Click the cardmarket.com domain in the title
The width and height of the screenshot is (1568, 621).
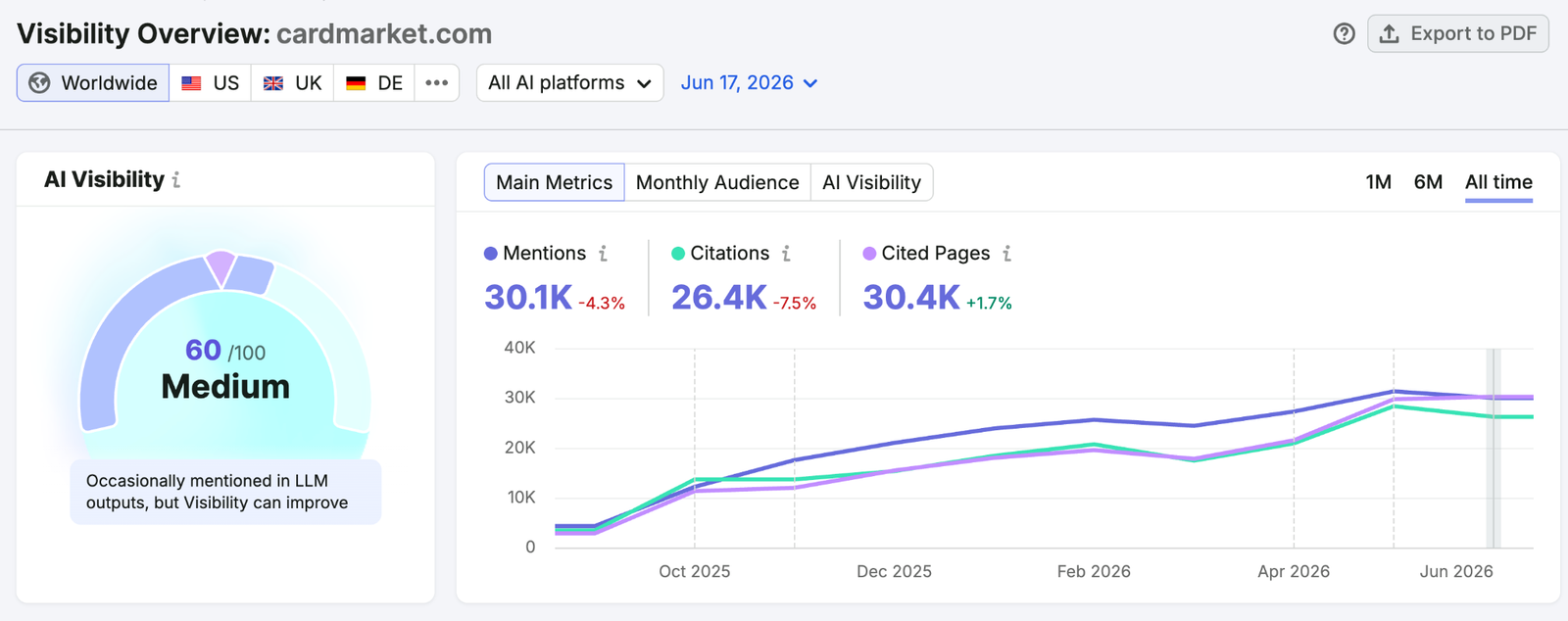(x=384, y=33)
